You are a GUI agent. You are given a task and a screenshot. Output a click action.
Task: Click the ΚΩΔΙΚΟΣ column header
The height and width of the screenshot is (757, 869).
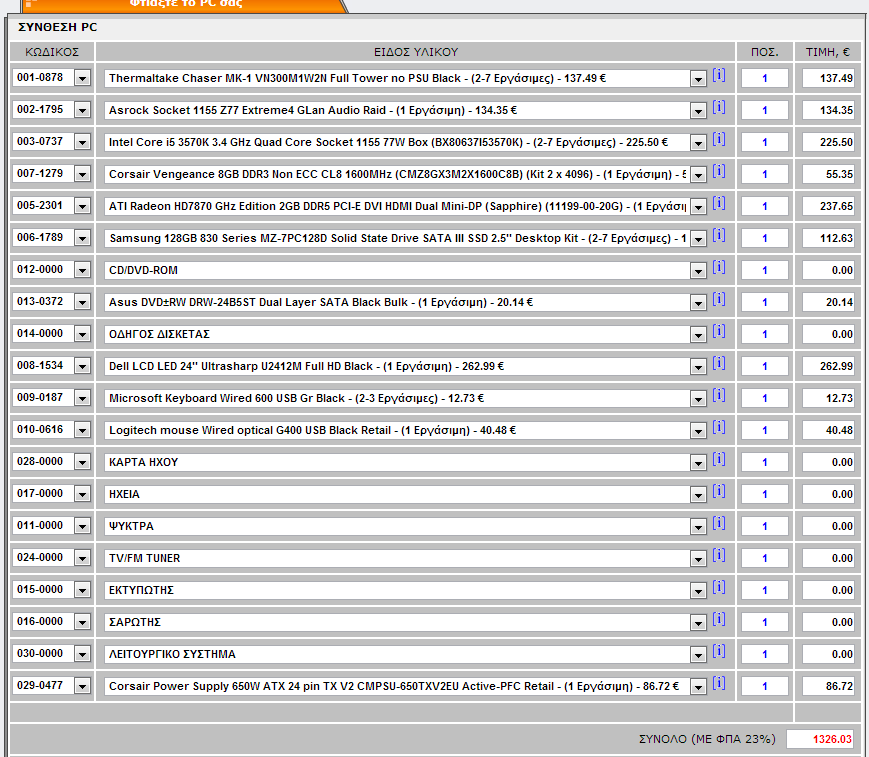[x=52, y=52]
